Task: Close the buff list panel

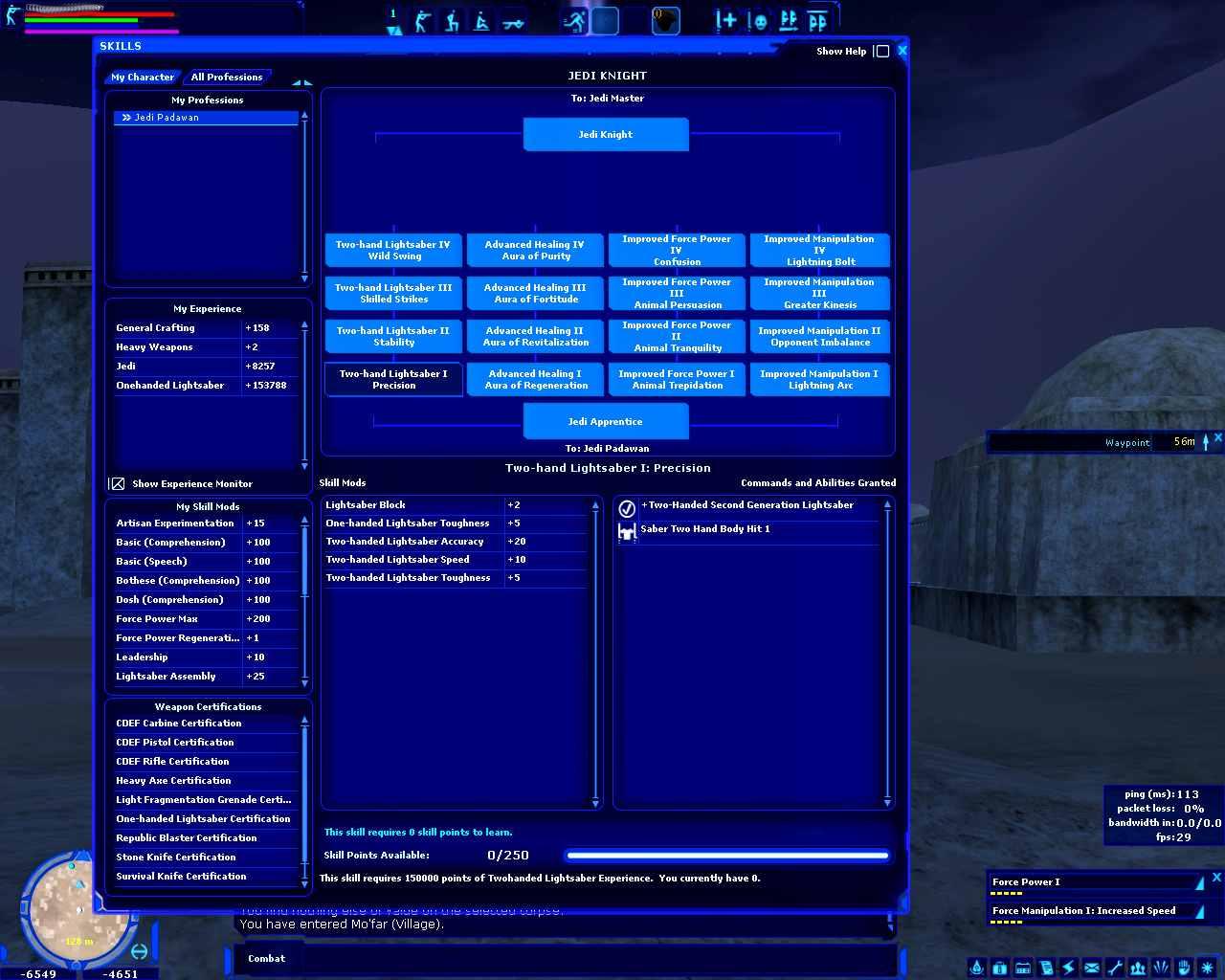Action: (x=1216, y=878)
